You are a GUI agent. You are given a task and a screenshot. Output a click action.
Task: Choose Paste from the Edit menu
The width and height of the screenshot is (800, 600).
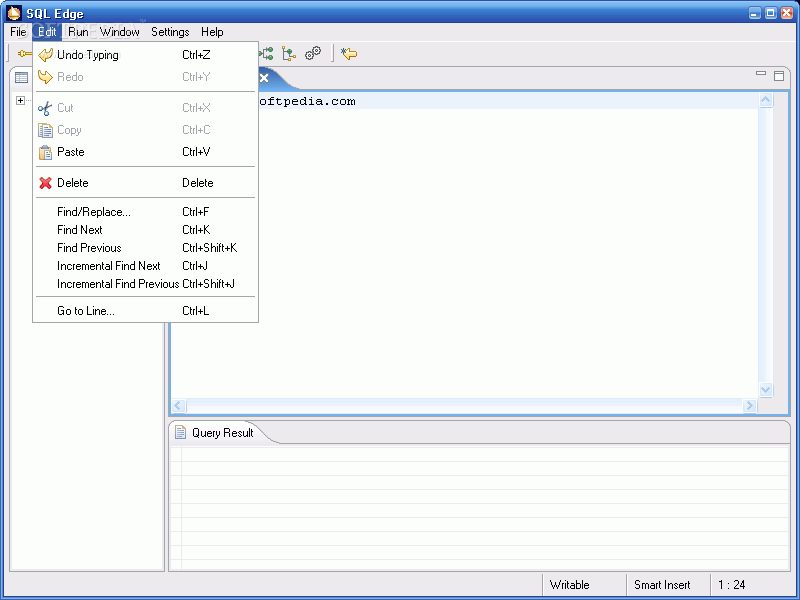point(145,152)
